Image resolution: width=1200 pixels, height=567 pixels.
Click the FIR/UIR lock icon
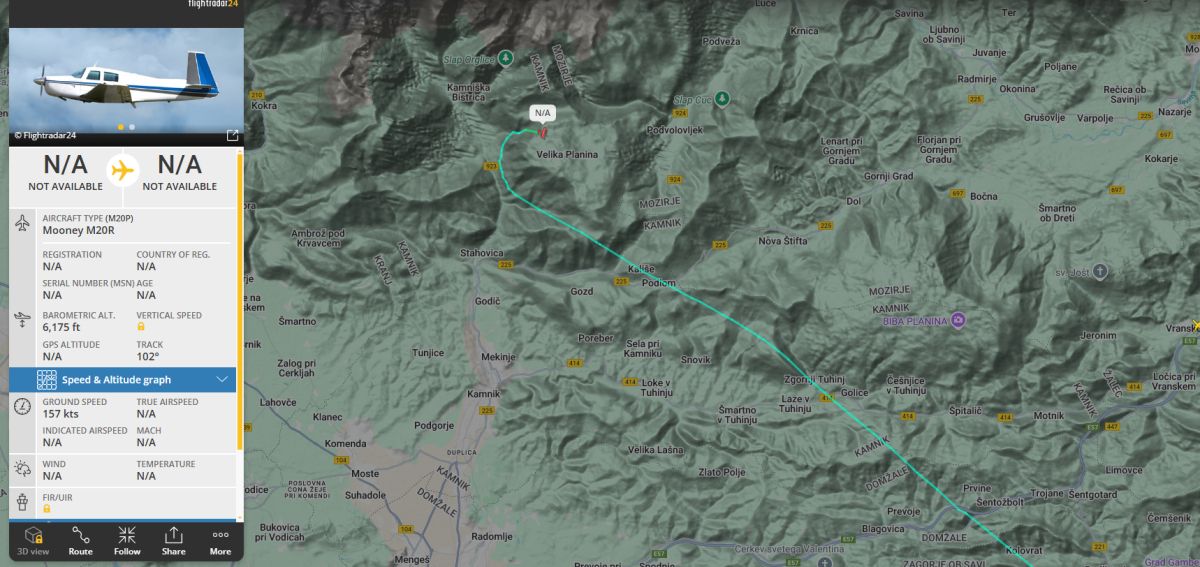46,508
